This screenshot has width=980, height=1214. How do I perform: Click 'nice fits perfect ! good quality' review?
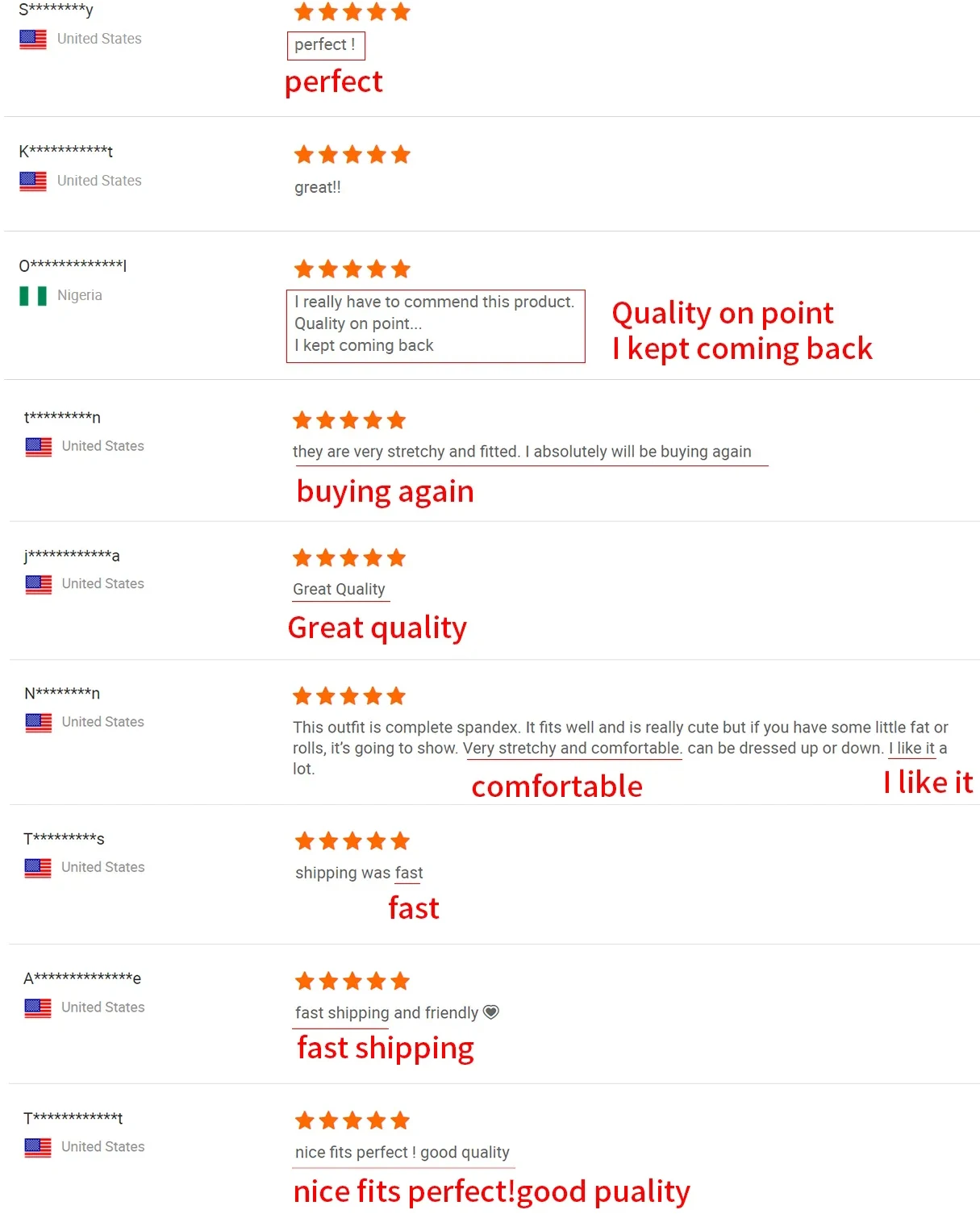[402, 1153]
